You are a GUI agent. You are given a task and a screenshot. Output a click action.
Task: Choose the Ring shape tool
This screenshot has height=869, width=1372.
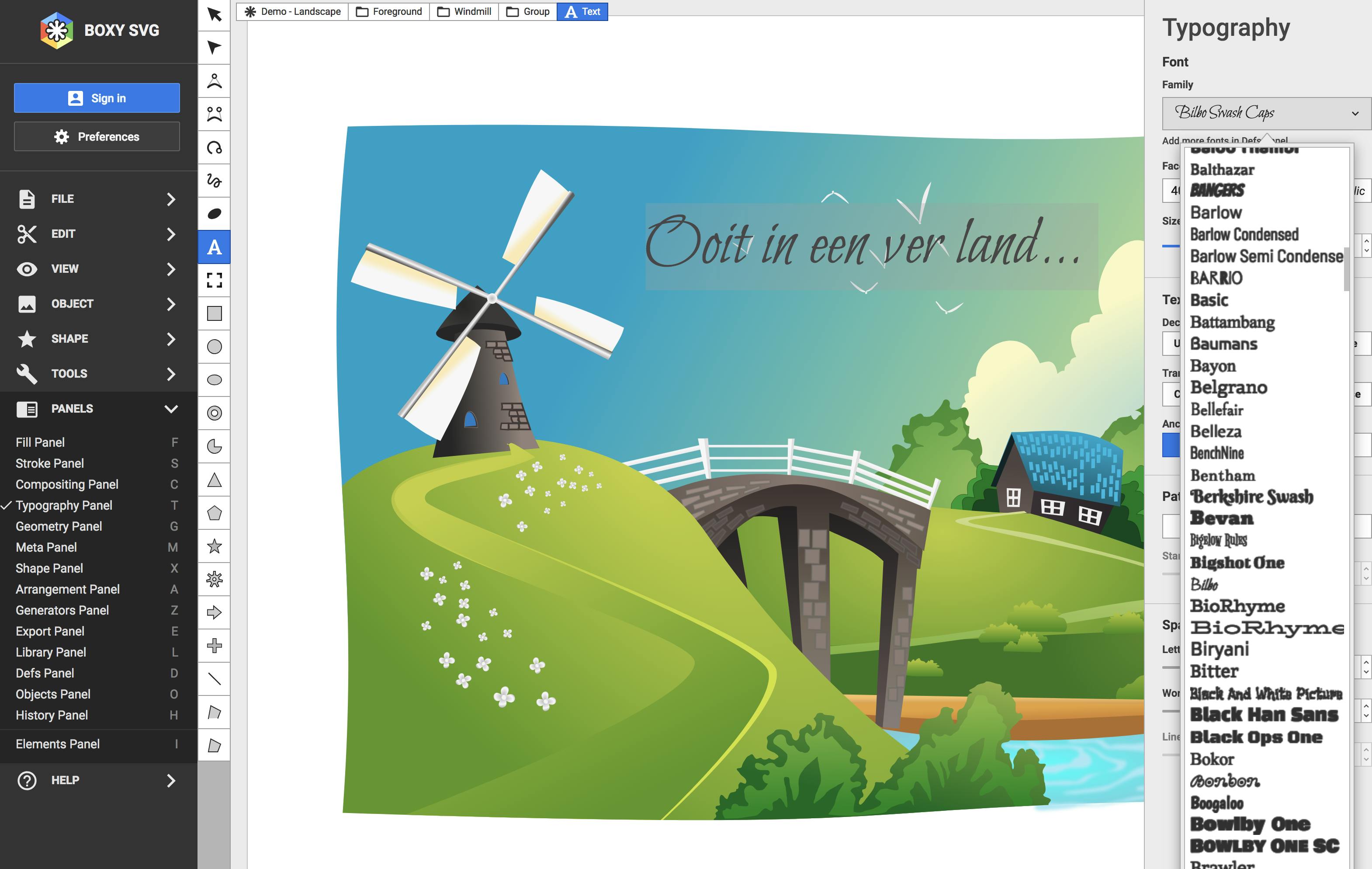tap(214, 413)
